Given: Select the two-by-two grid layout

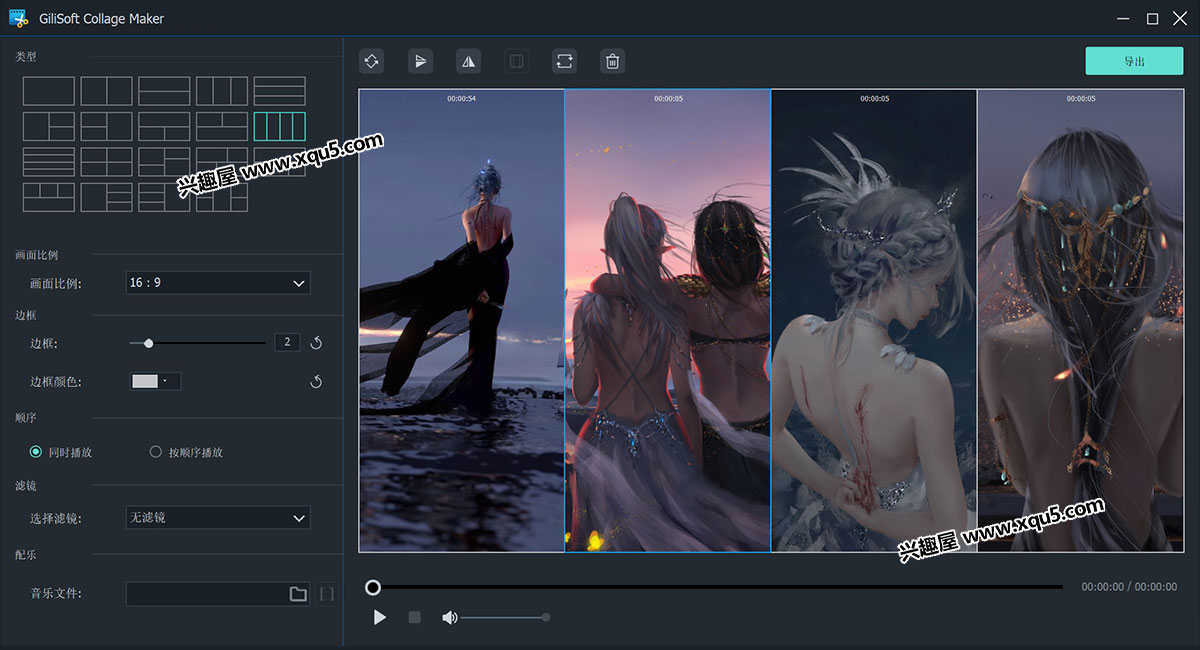Looking at the screenshot, I should pyautogui.click(x=106, y=162).
